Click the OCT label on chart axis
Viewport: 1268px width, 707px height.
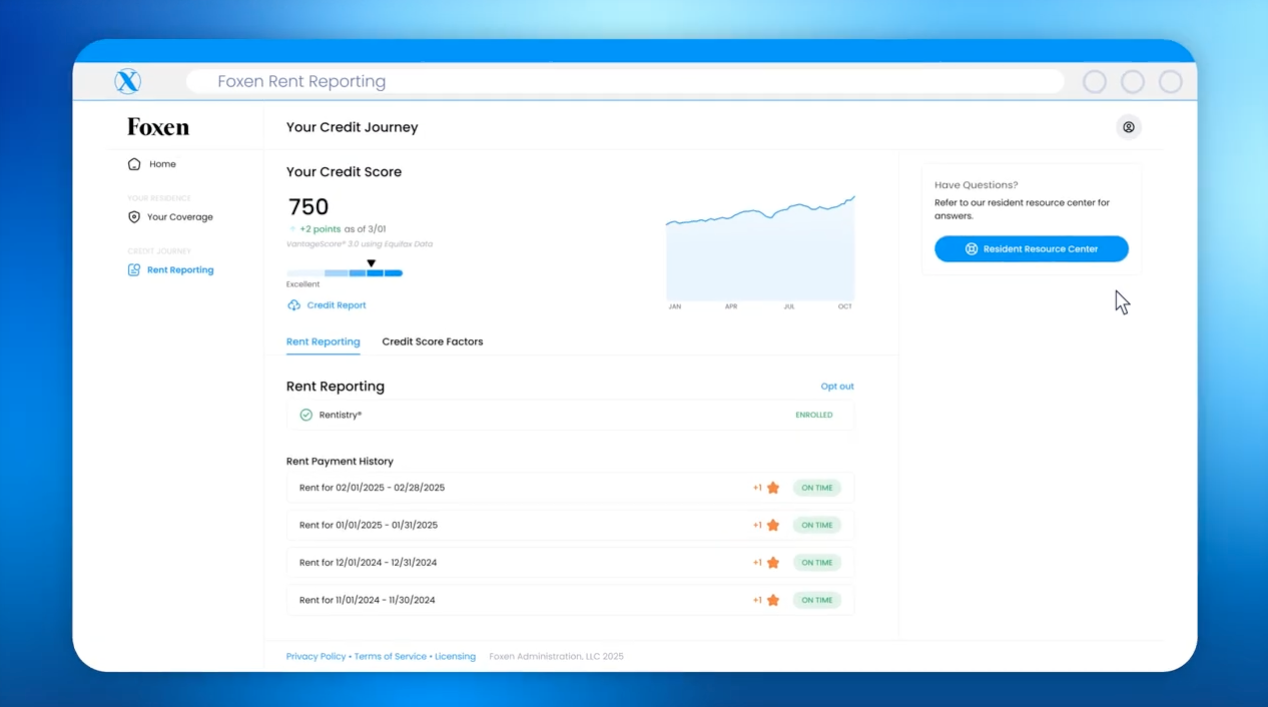coord(845,307)
